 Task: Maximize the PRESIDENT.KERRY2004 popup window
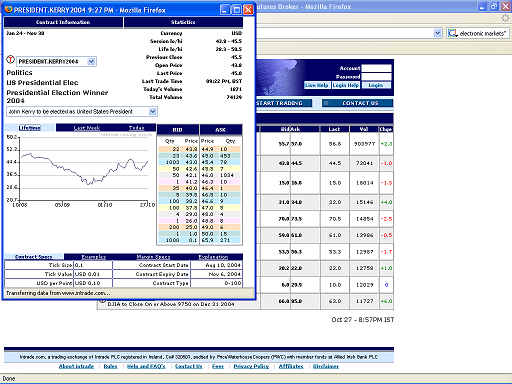[237, 10]
